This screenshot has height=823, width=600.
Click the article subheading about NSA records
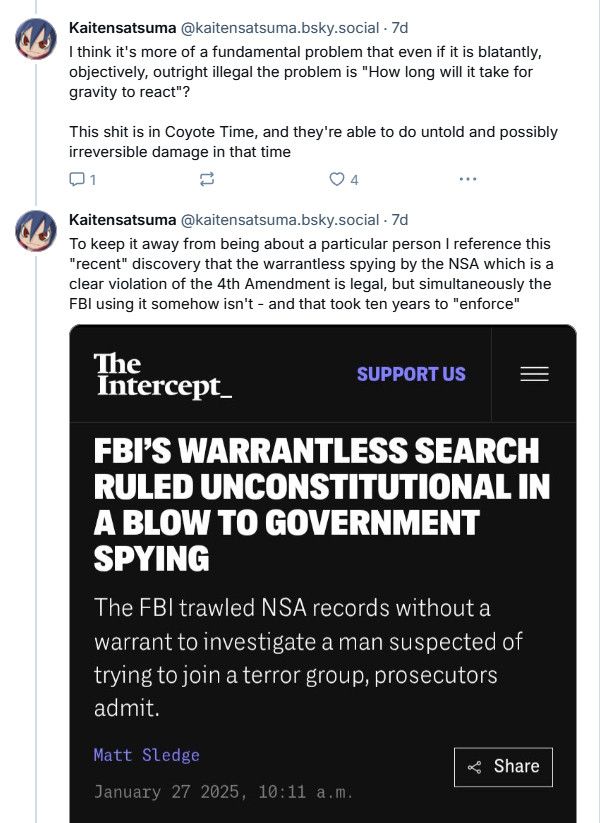pyautogui.click(x=308, y=657)
